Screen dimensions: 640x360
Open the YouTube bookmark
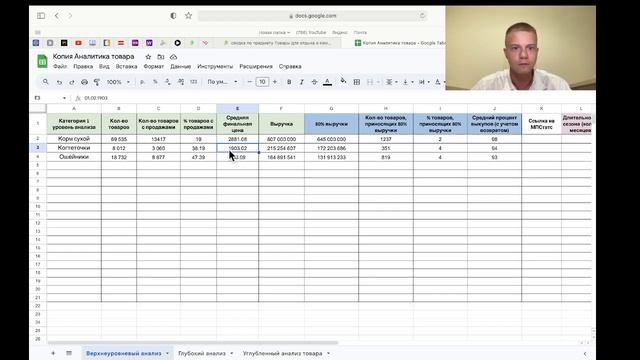pos(311,32)
